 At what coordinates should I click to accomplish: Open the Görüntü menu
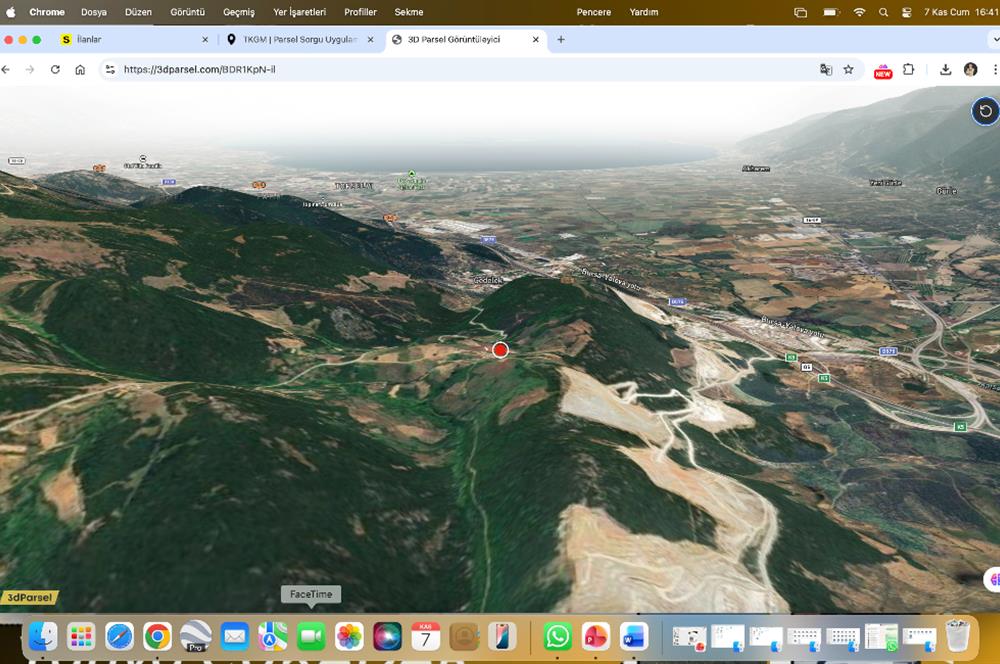click(x=188, y=12)
